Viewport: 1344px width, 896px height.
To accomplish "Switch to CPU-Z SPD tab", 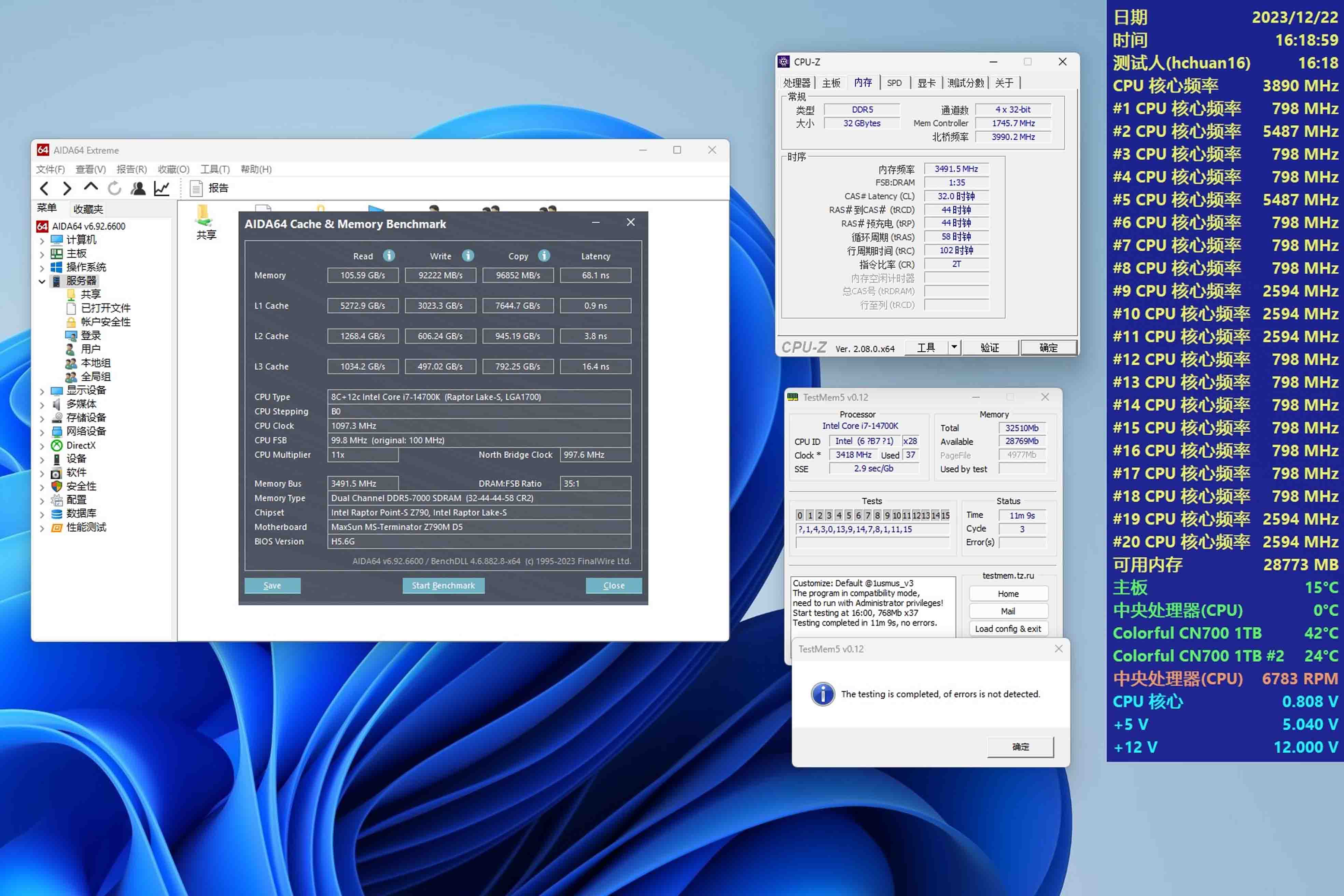I will pos(894,83).
